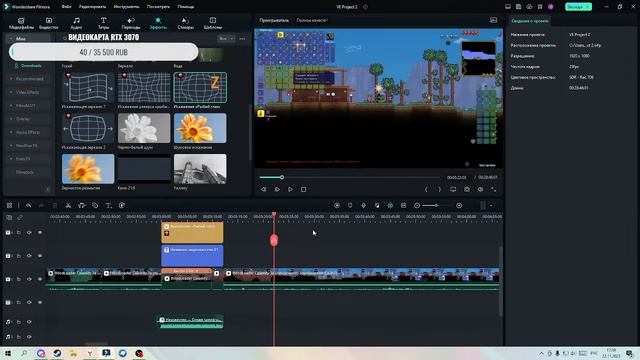640x360 pixels.
Task: Open the Посмотреть menu
Action: (x=158, y=7)
